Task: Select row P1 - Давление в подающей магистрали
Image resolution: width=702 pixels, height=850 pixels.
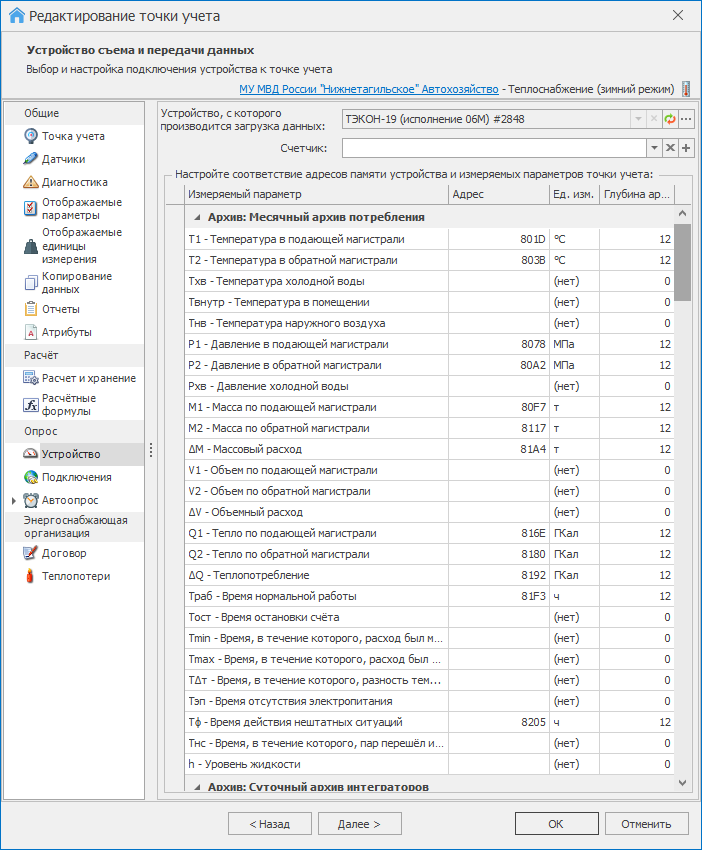Action: [x=429, y=344]
